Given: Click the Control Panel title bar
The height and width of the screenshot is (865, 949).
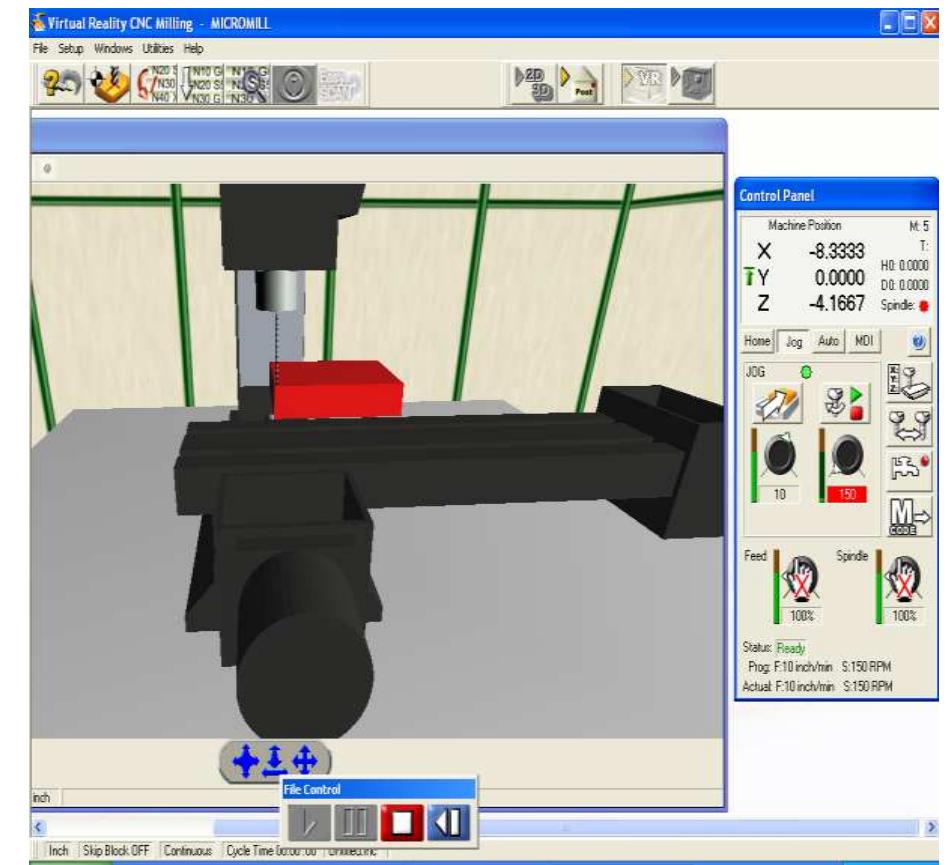Looking at the screenshot, I should (836, 196).
